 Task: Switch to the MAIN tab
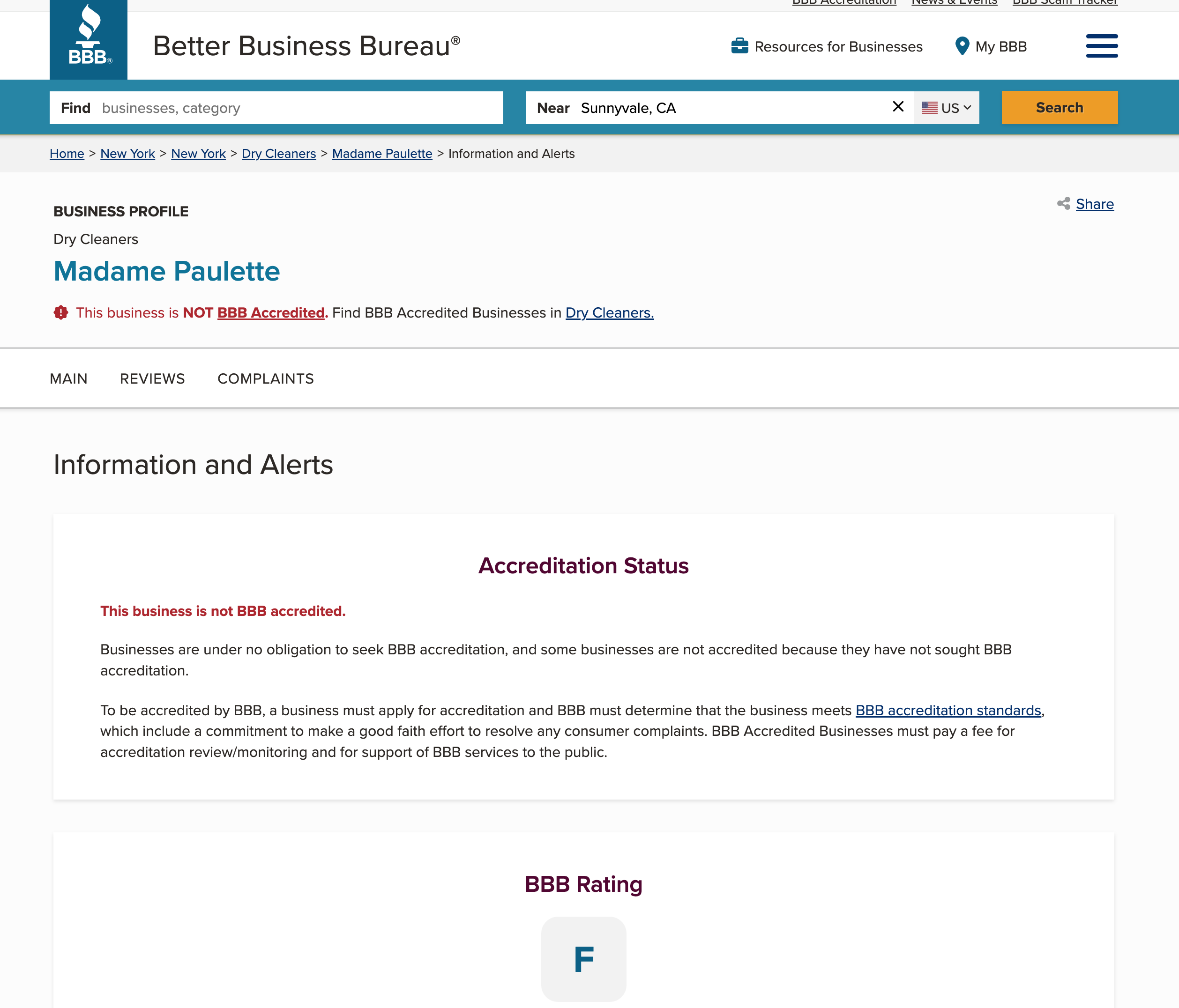click(69, 379)
